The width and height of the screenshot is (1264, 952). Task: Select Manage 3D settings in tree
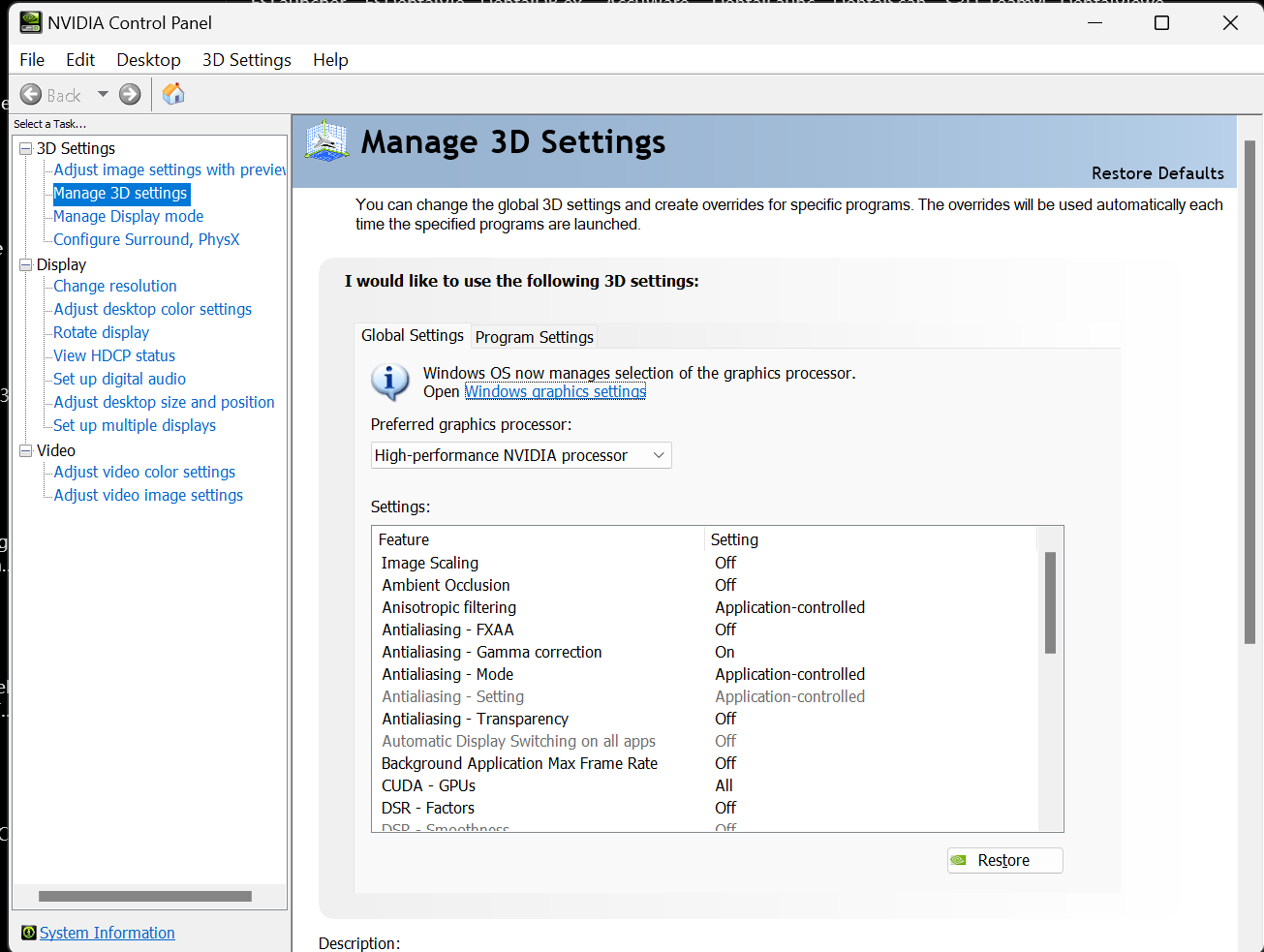(x=120, y=193)
